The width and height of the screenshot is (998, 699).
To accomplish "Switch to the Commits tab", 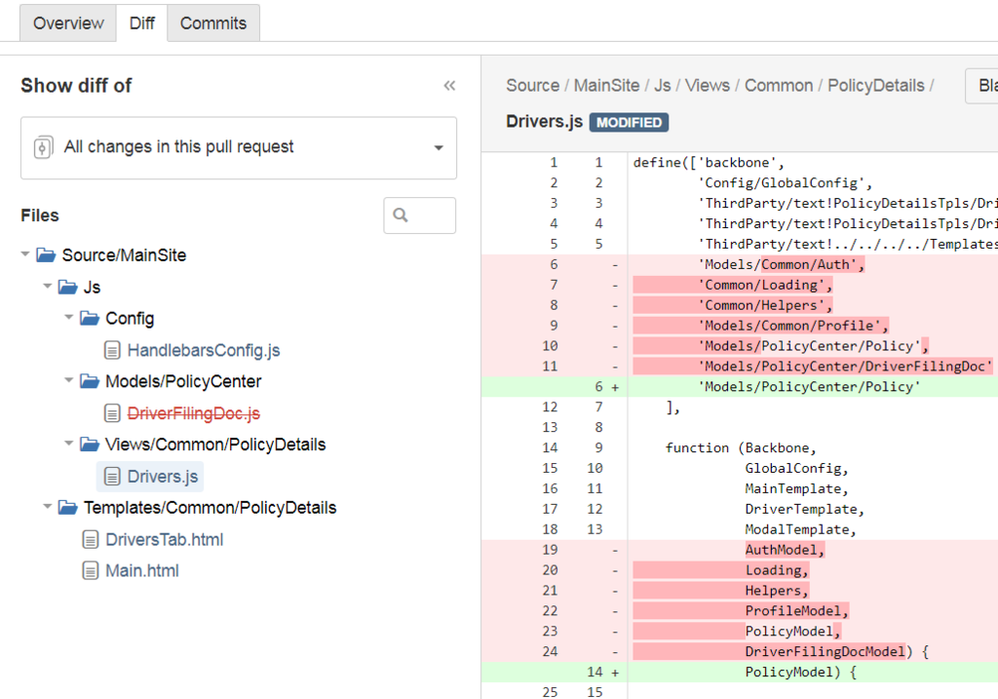I will (x=213, y=24).
